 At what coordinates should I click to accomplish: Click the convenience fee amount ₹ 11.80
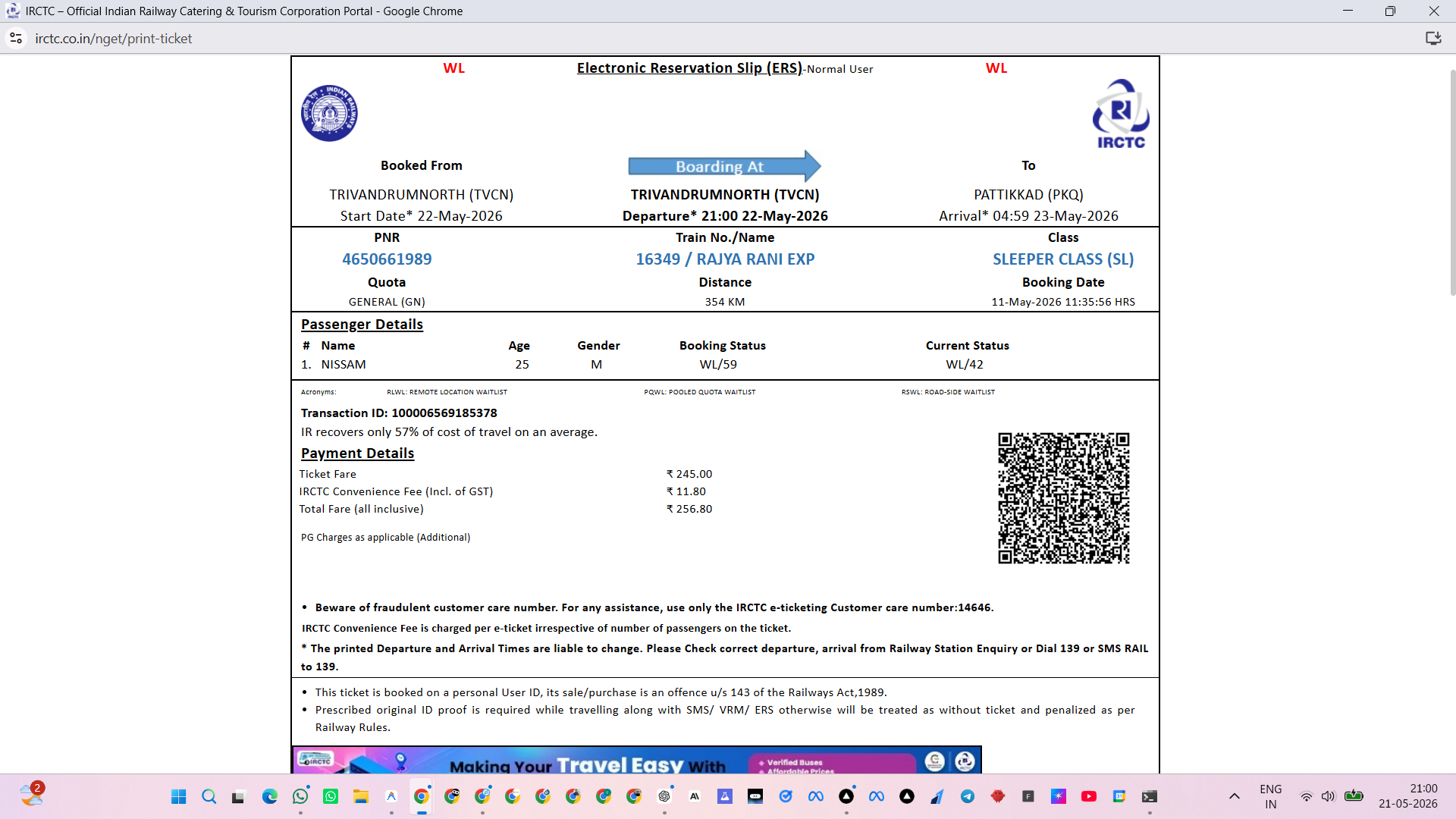(x=686, y=491)
